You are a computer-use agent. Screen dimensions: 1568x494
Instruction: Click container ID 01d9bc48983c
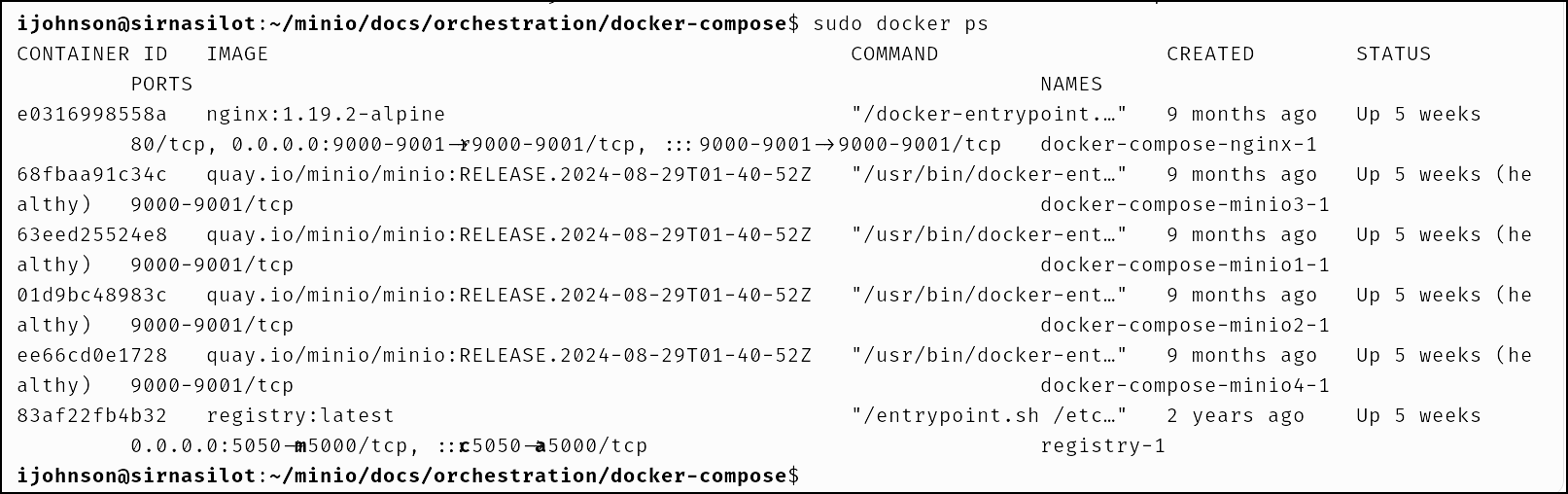[x=91, y=296]
